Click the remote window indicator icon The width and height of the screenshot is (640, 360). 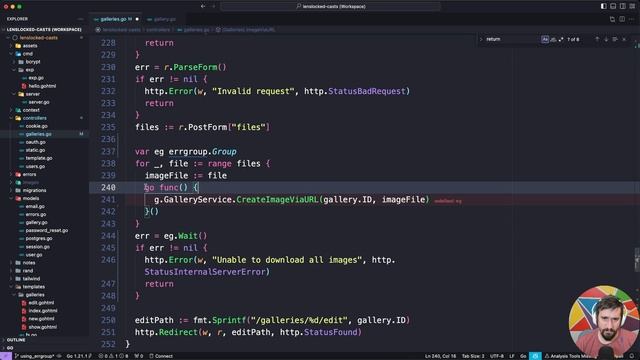(x=6, y=356)
